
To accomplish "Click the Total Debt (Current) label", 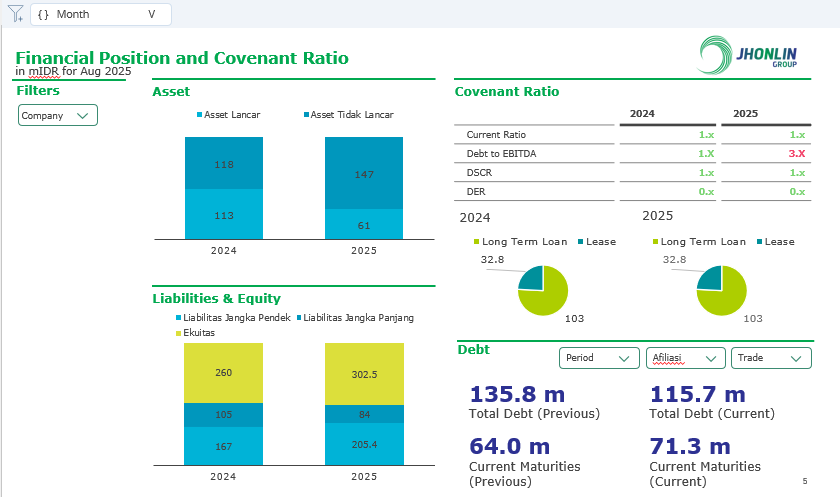I will [x=712, y=414].
